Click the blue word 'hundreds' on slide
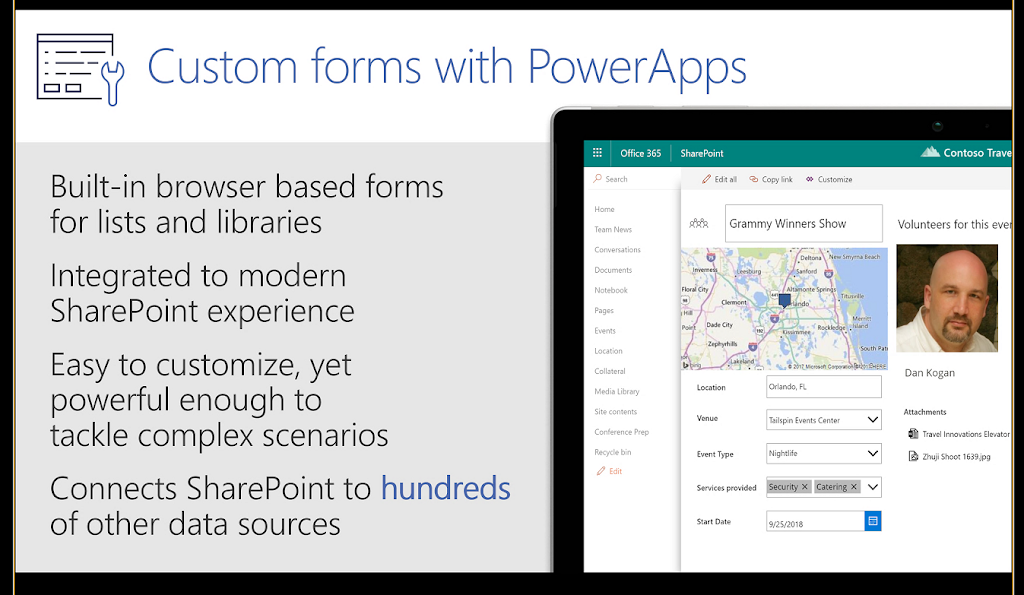Viewport: 1024px width, 595px height. 445,488
